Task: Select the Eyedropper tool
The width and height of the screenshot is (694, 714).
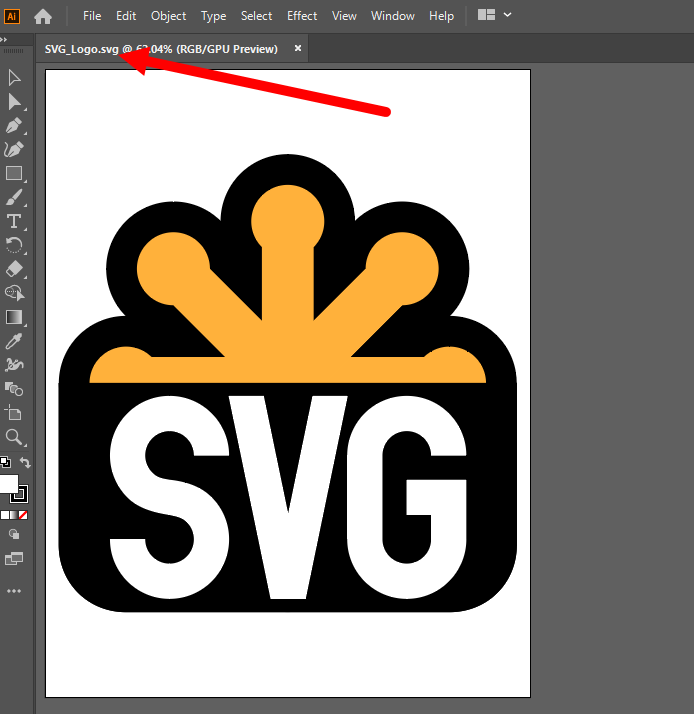Action: point(14,341)
